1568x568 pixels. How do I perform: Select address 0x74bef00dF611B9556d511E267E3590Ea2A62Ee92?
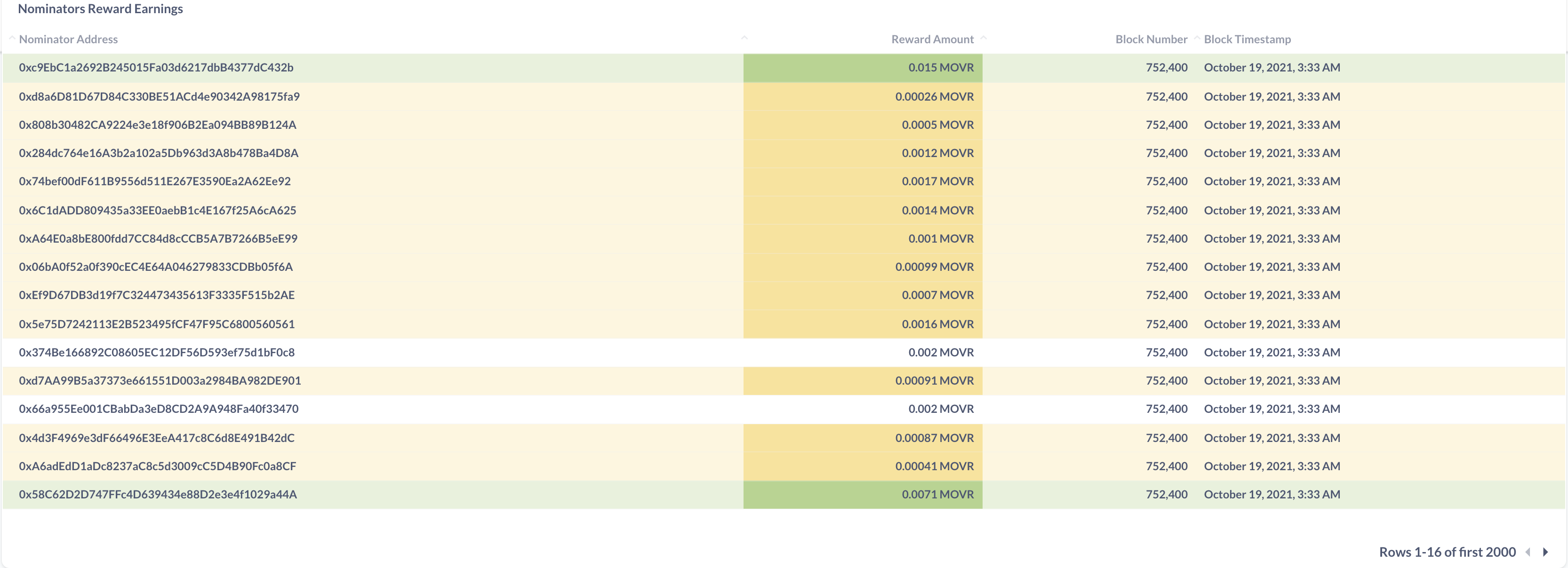(155, 181)
